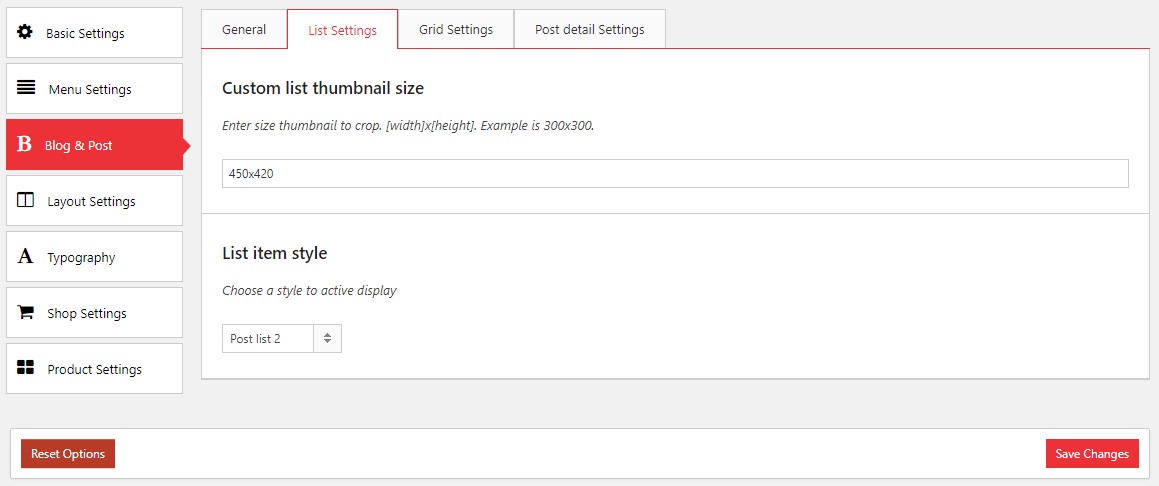Switch to the Grid Settings tab
The height and width of the screenshot is (486, 1159).
456,29
